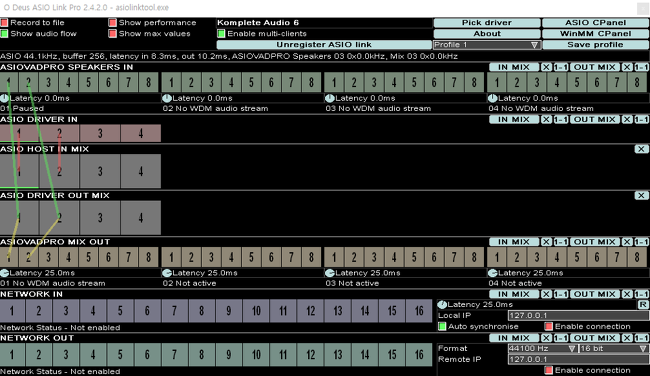The width and height of the screenshot is (650, 376).
Task: Open the ASIO CPanel
Action: pos(595,23)
